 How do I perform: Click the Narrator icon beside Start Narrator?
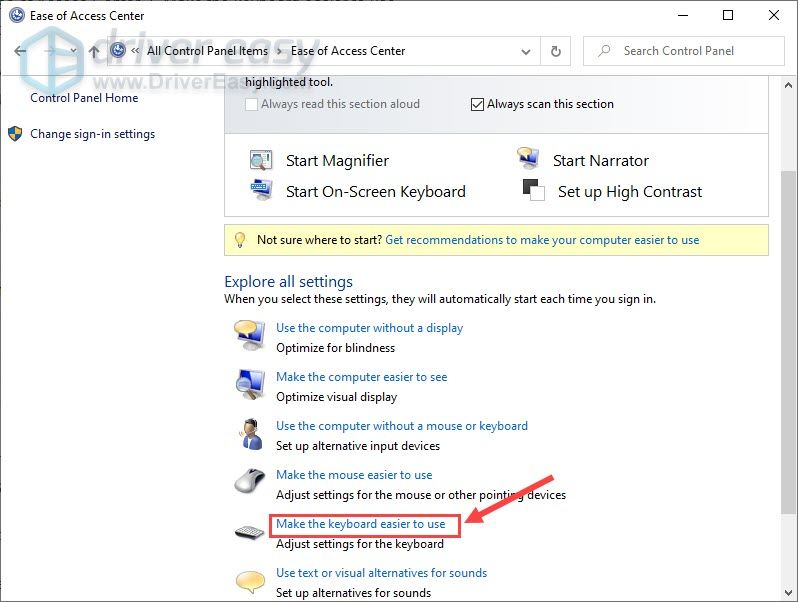pyautogui.click(x=528, y=160)
